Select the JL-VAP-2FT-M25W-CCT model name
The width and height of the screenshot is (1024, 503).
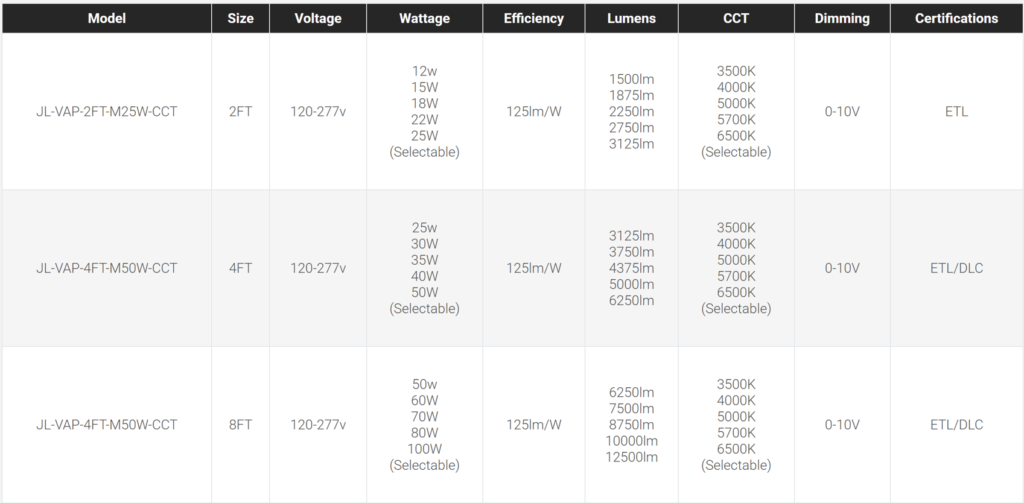[106, 112]
